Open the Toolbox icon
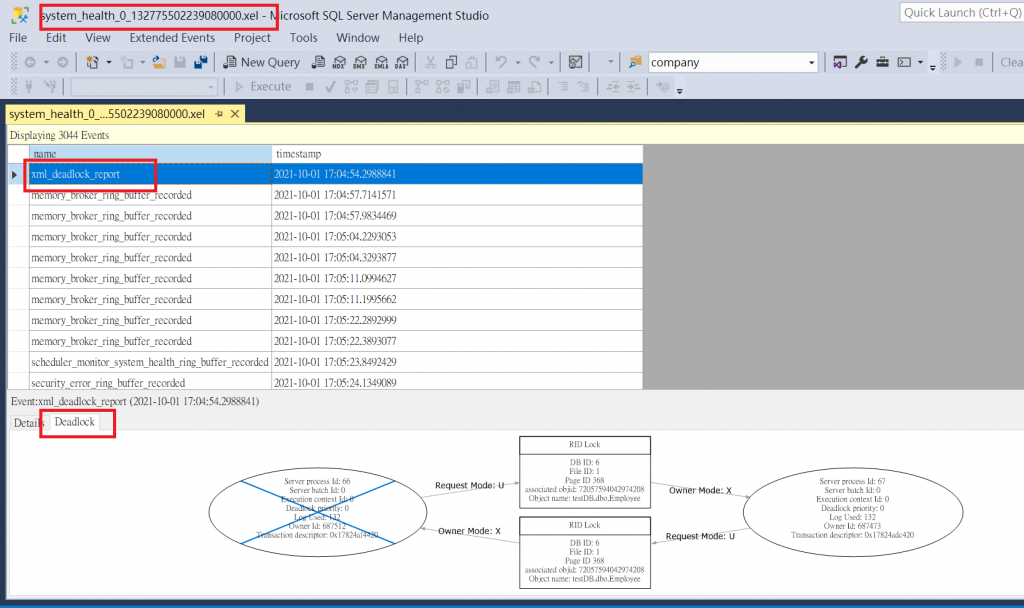 882,62
